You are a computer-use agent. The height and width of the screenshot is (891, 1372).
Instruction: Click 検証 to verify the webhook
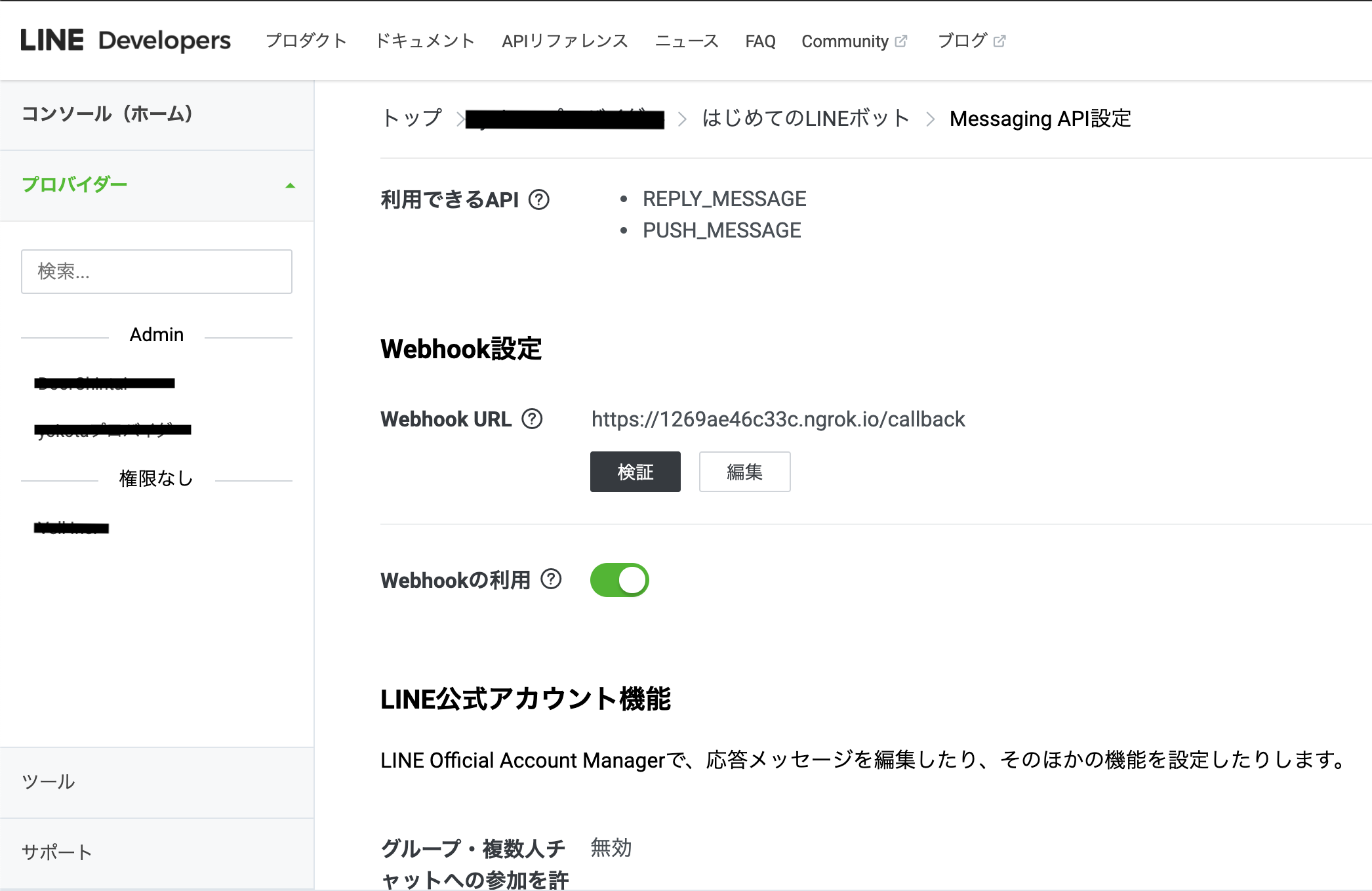coord(635,472)
